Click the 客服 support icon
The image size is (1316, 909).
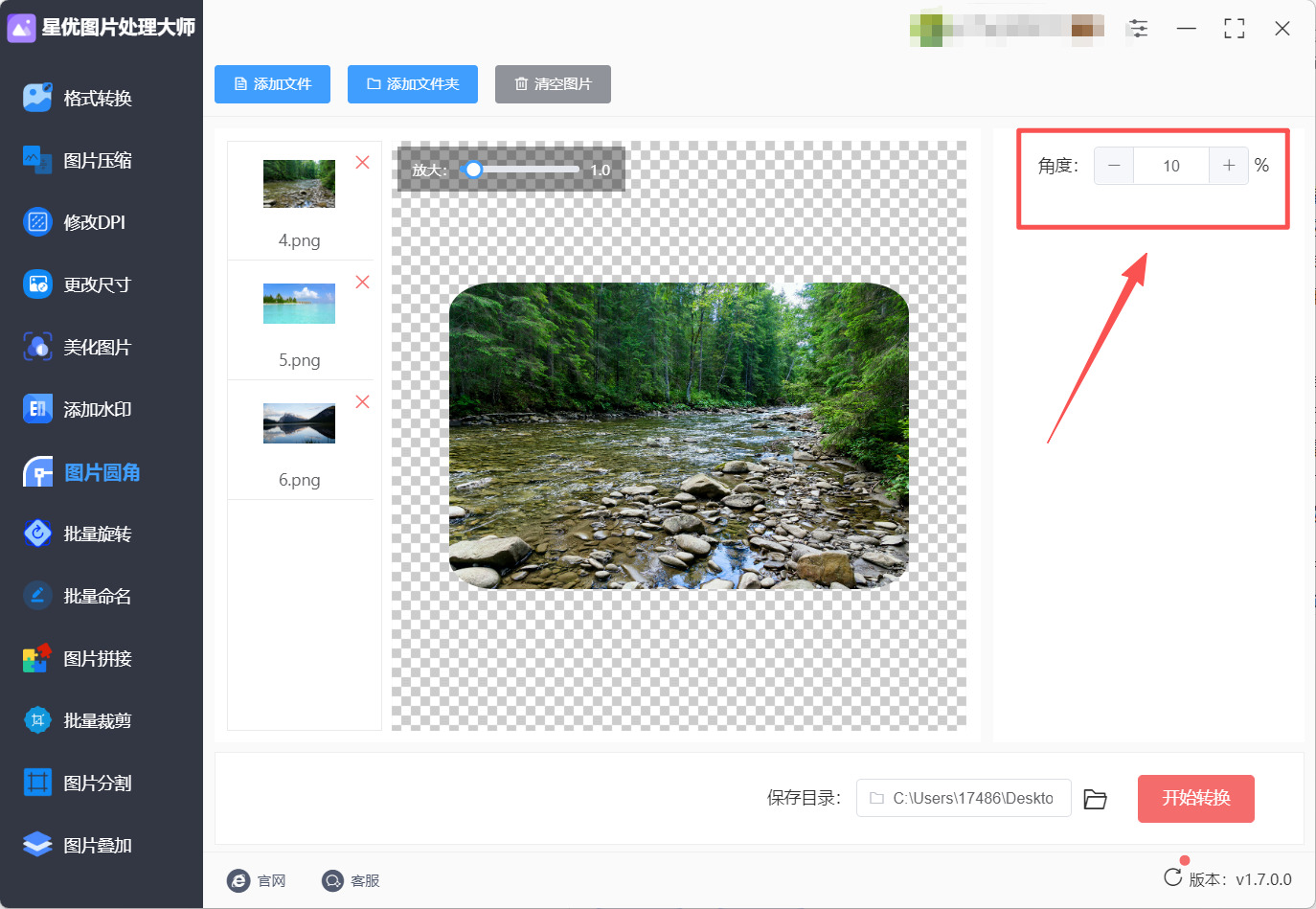tap(332, 880)
